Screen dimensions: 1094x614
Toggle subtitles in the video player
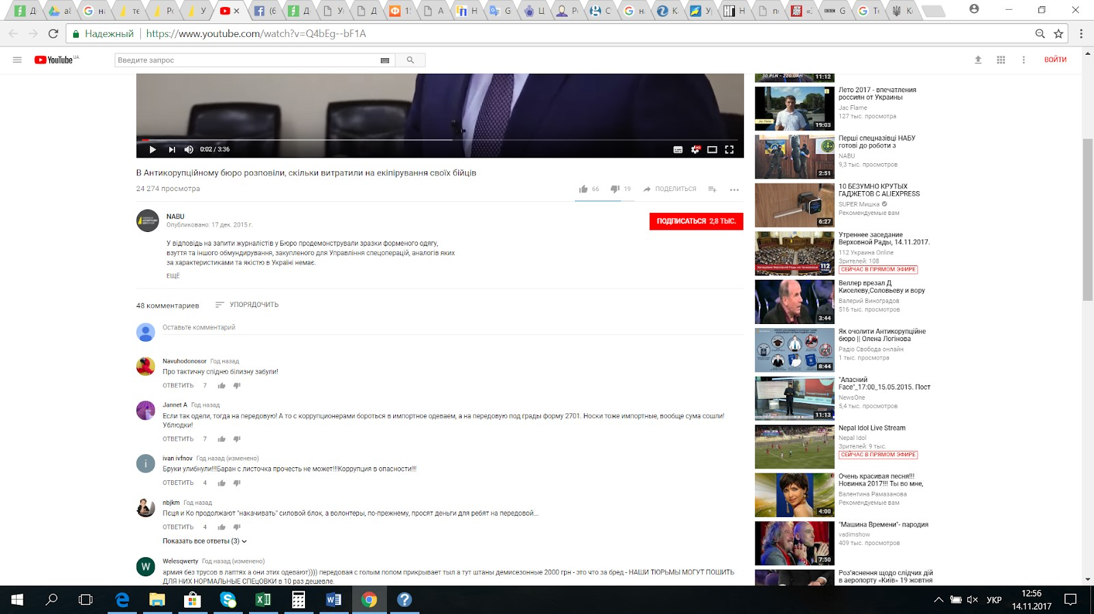678,150
